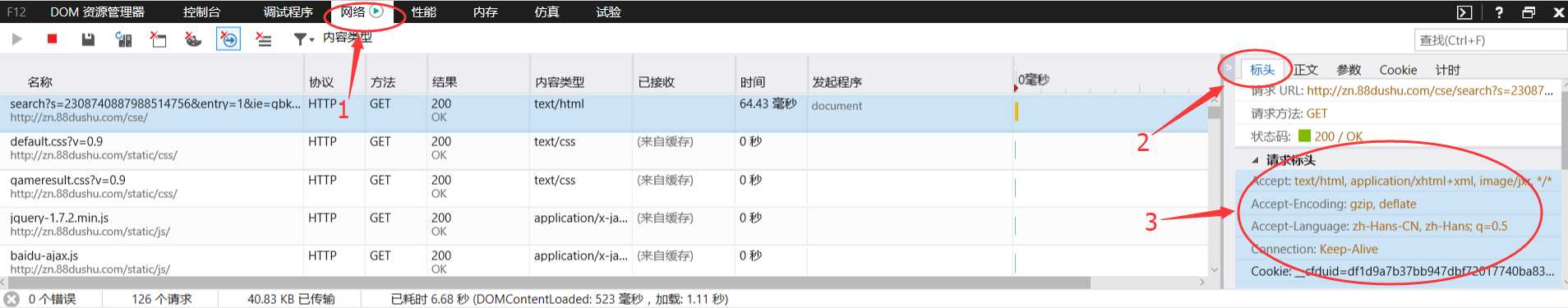Click the orange timeline bar of search request
Viewport: 1568px width, 308px height.
click(1017, 111)
